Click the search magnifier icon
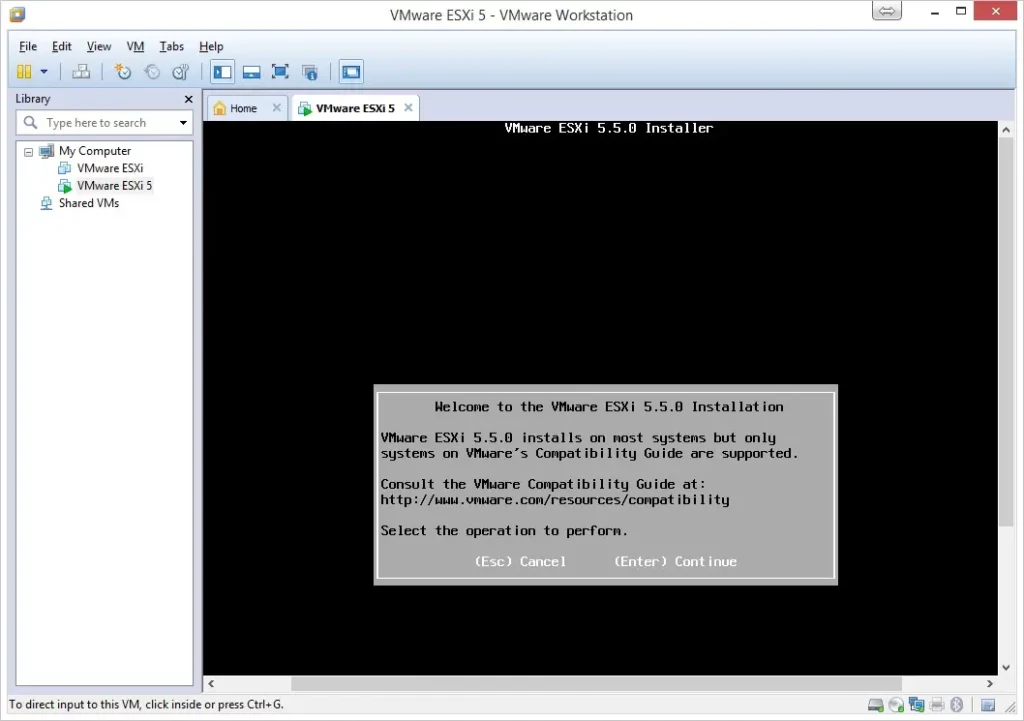This screenshot has height=721, width=1024. (30, 122)
